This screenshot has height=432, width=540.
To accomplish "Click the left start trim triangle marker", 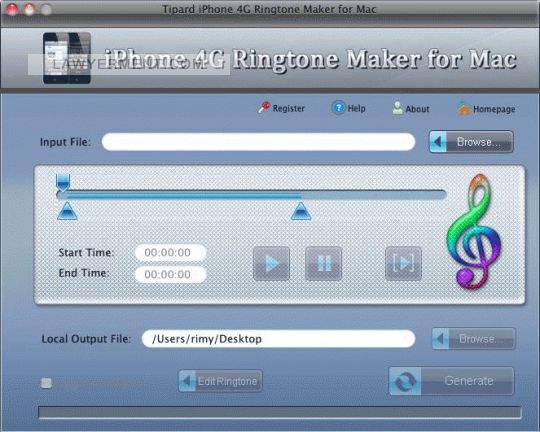I will tap(67, 211).
